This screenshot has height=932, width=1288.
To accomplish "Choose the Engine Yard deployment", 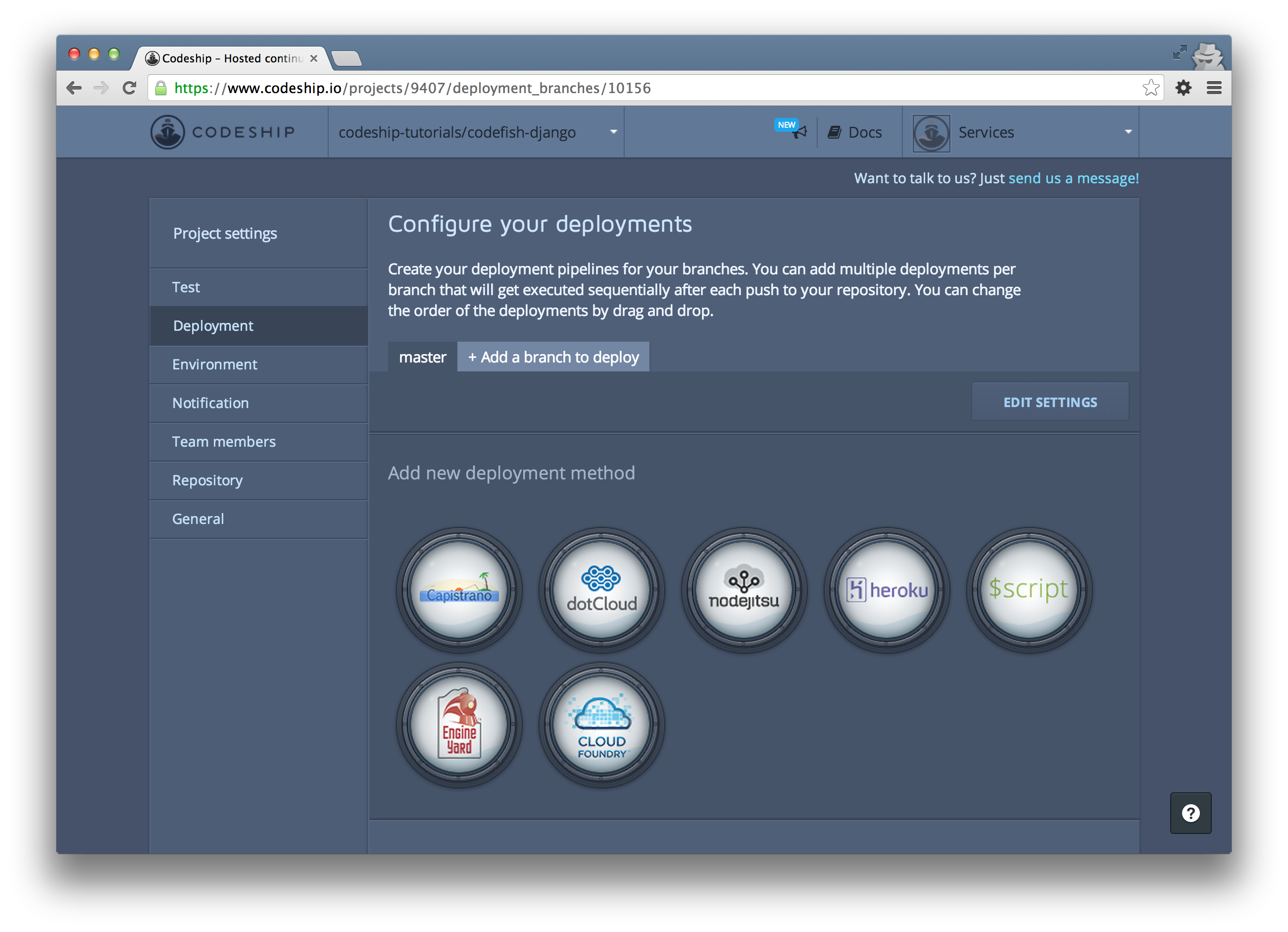I will [x=459, y=725].
